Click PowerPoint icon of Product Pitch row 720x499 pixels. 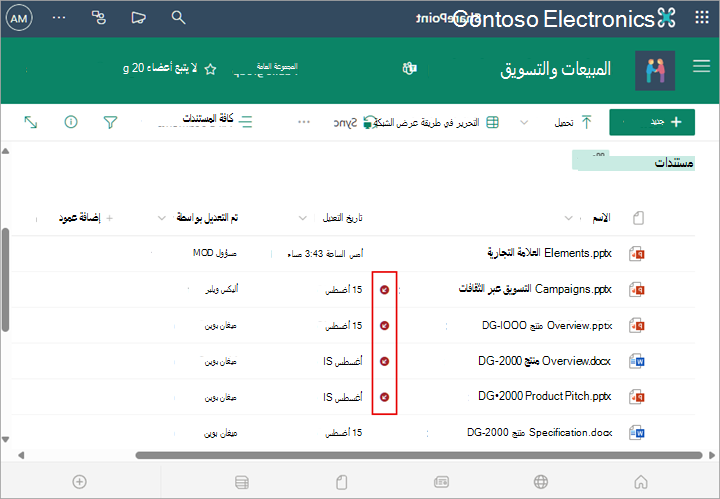[637, 397]
